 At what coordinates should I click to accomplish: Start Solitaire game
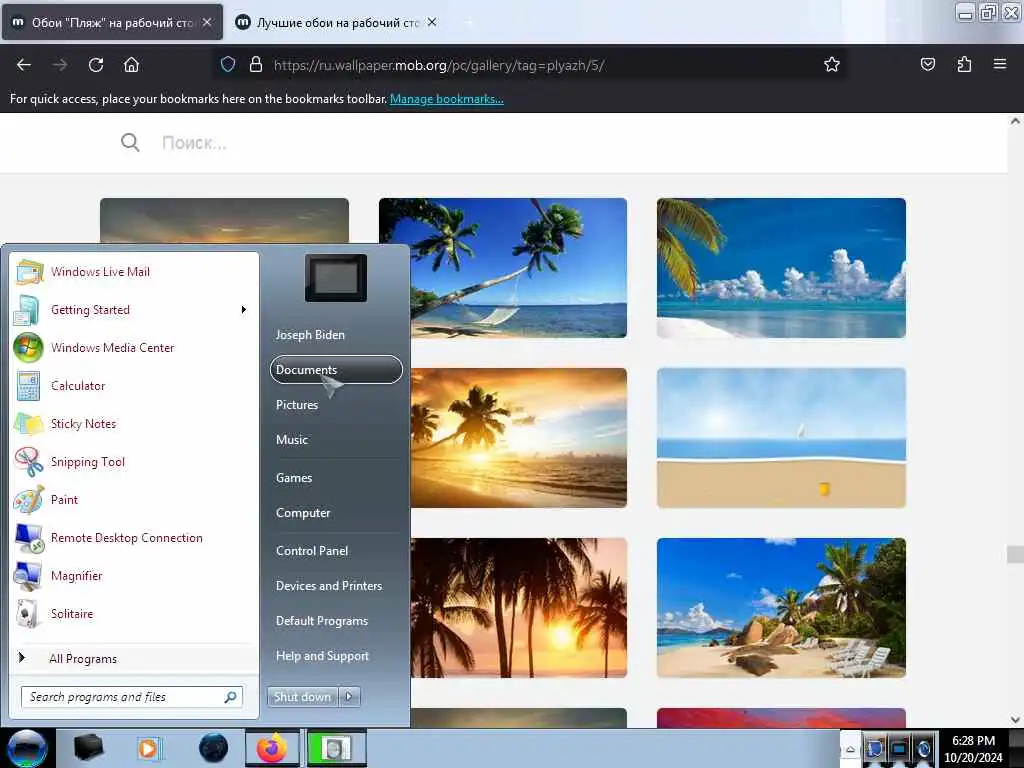click(x=134, y=613)
